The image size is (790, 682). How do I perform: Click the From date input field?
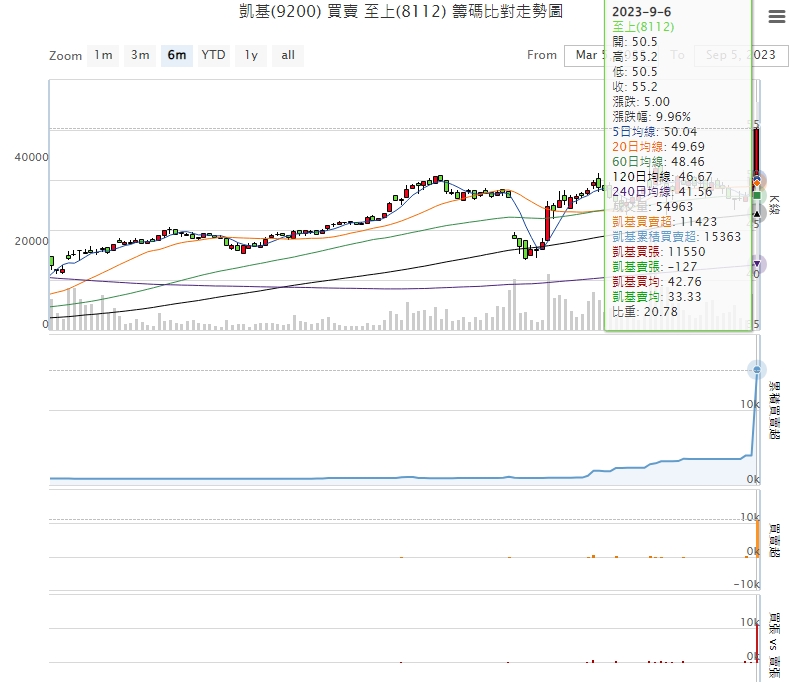[585, 55]
